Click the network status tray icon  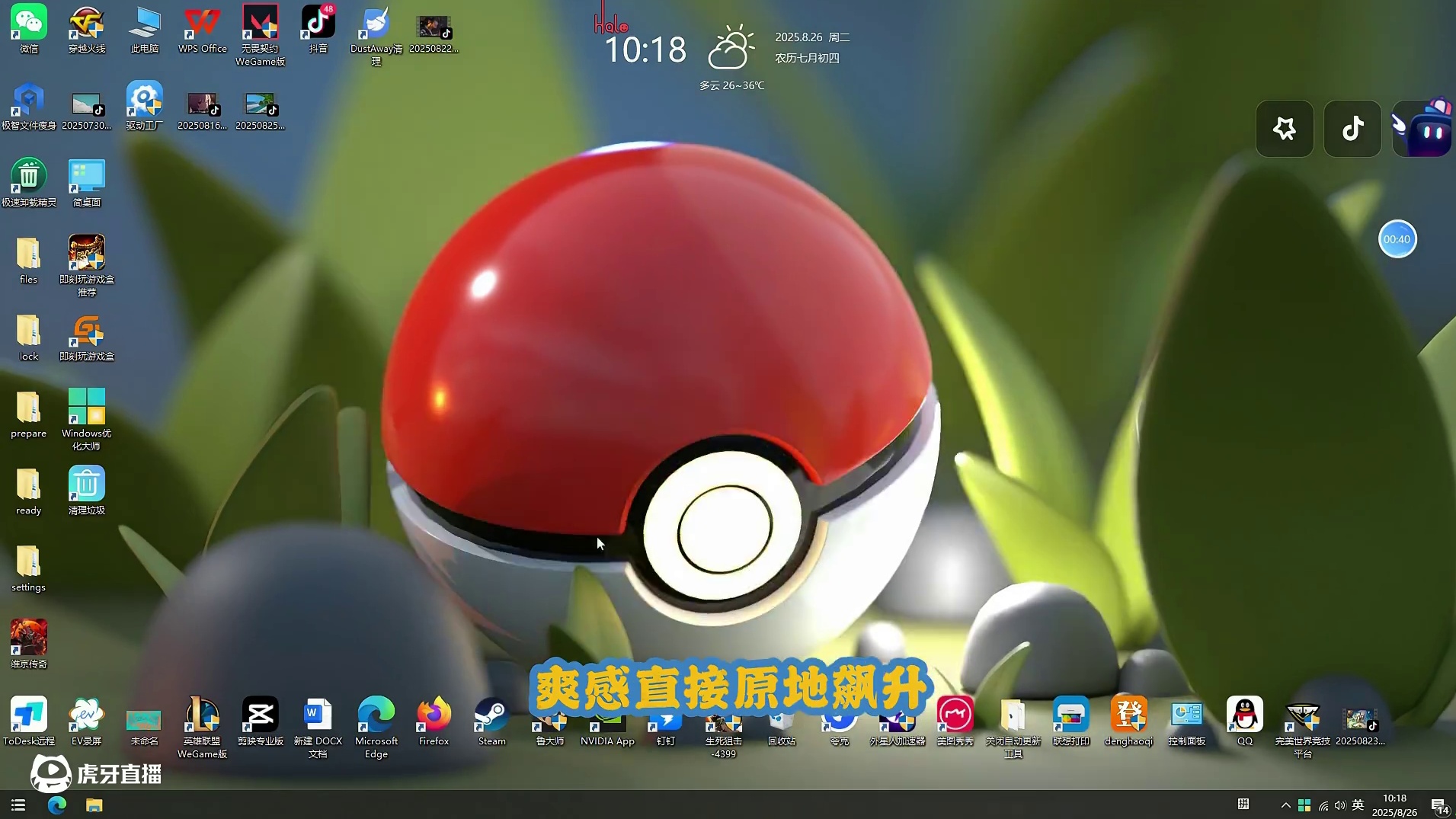tap(1323, 805)
